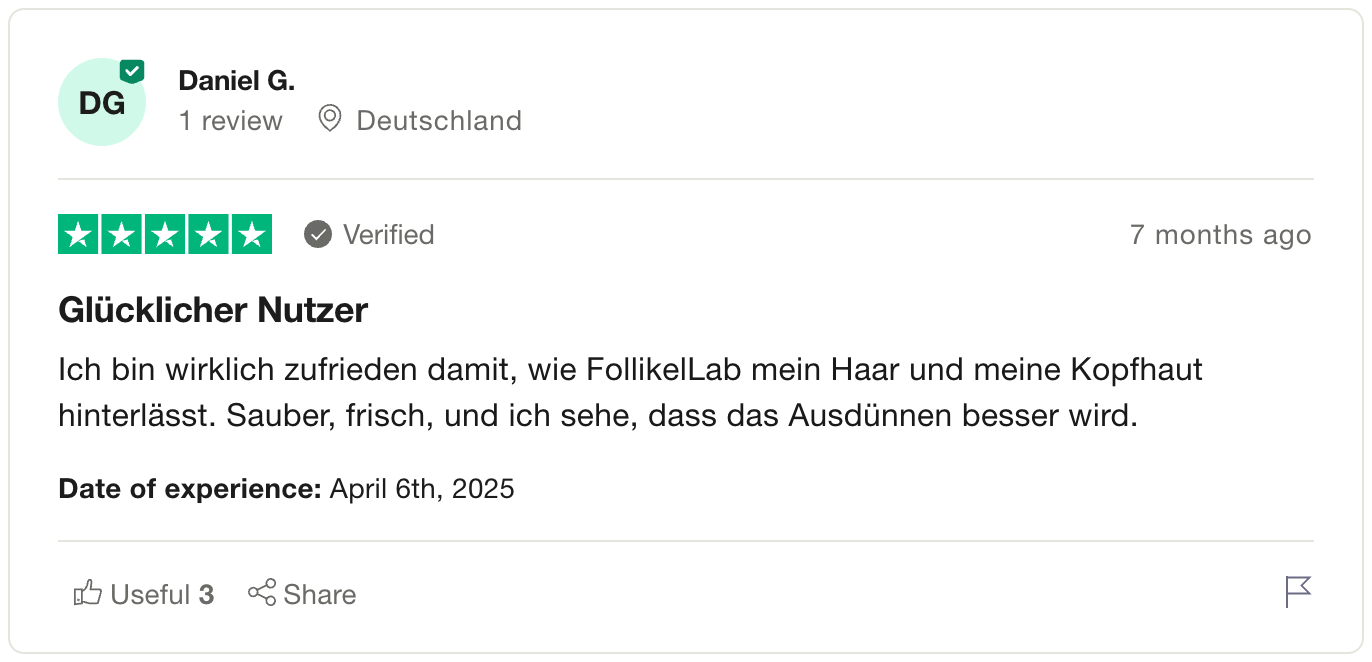Click the location pin icon
1372x662 pixels.
pyautogui.click(x=329, y=119)
